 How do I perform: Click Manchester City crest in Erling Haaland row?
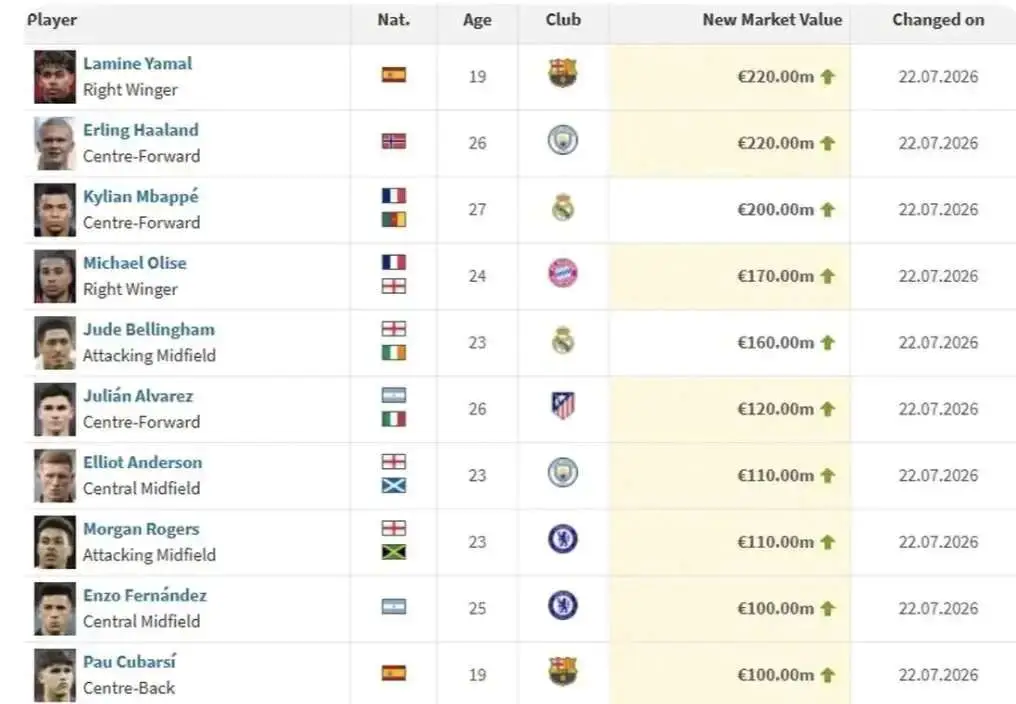[562, 141]
